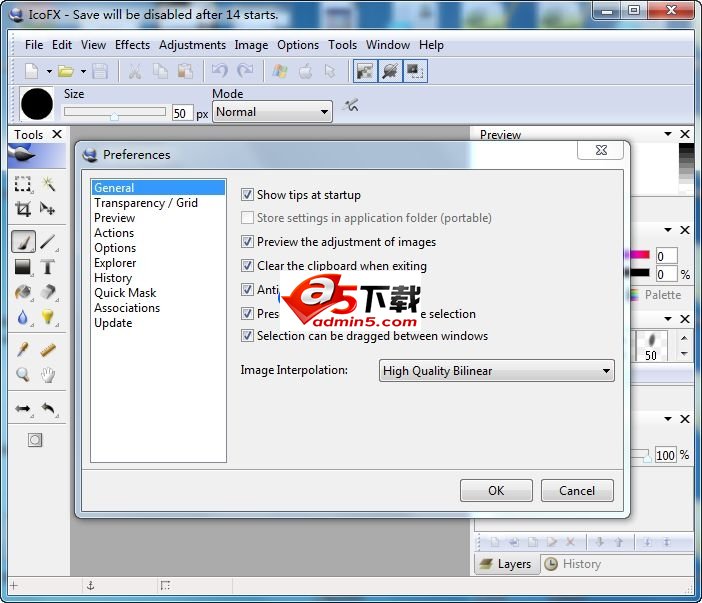Select the Magic Wand tool
Screen dimensions: 702x603
click(48, 185)
